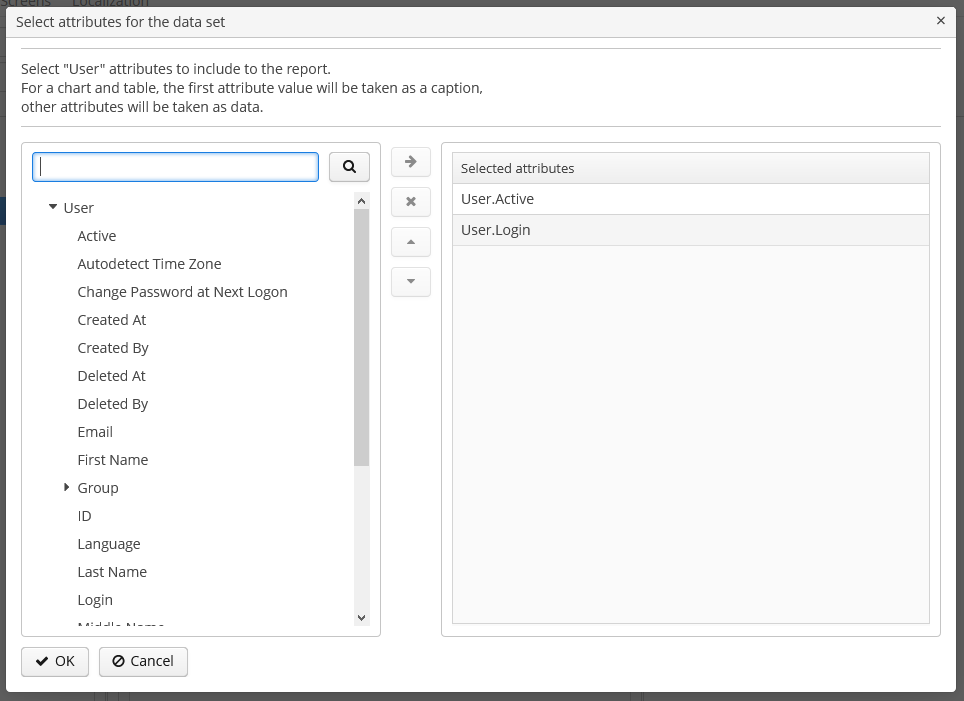Move attribute right using arrow icon
964x701 pixels.
(x=410, y=161)
